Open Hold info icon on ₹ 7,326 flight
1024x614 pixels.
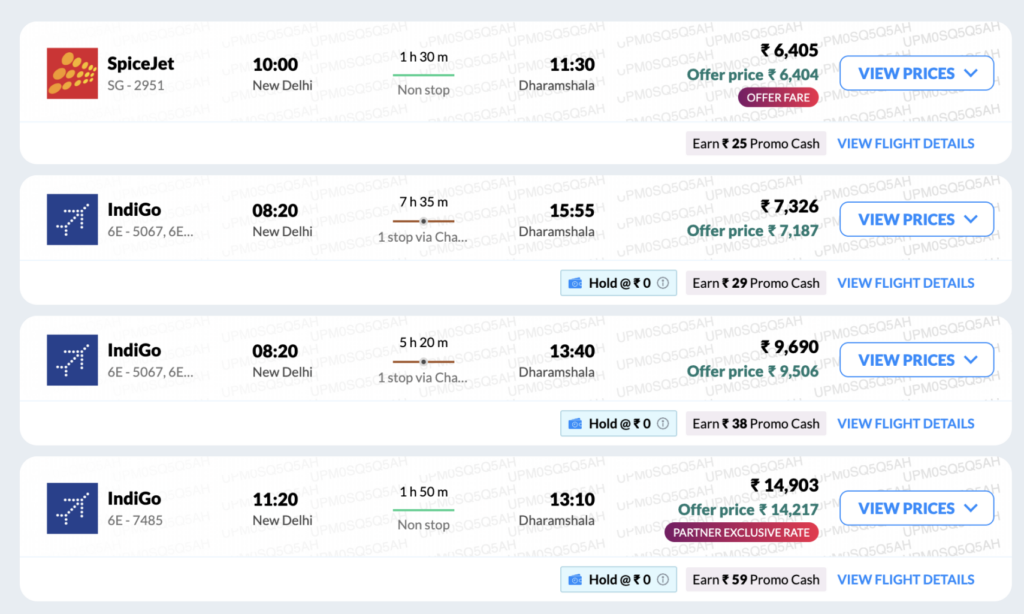coord(663,283)
